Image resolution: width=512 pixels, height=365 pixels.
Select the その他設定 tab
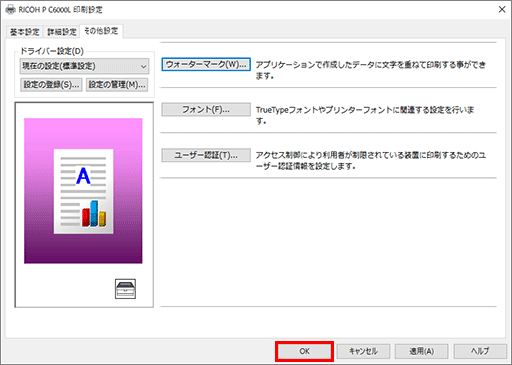pos(101,31)
